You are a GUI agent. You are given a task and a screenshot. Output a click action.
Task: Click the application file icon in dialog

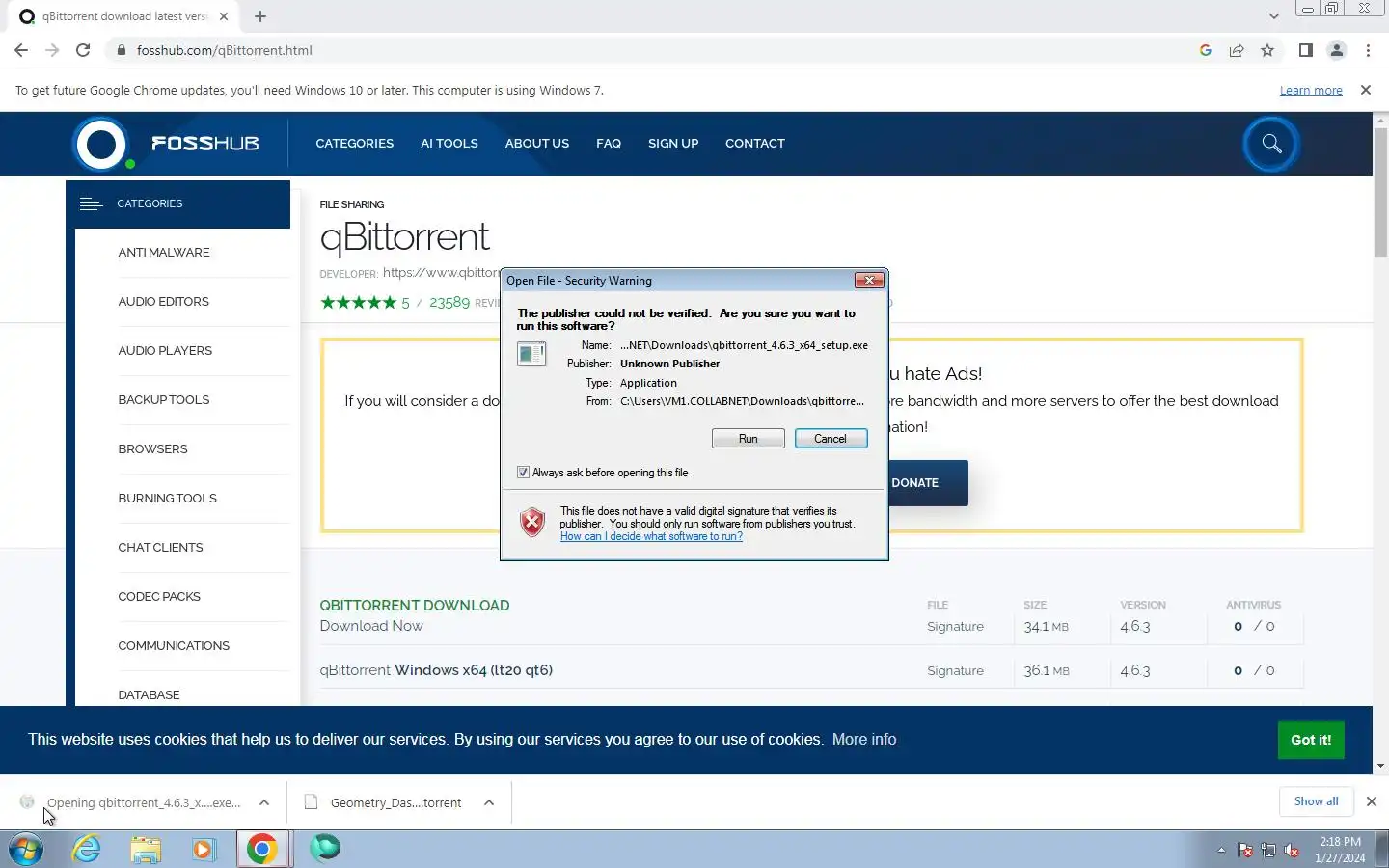tap(531, 354)
